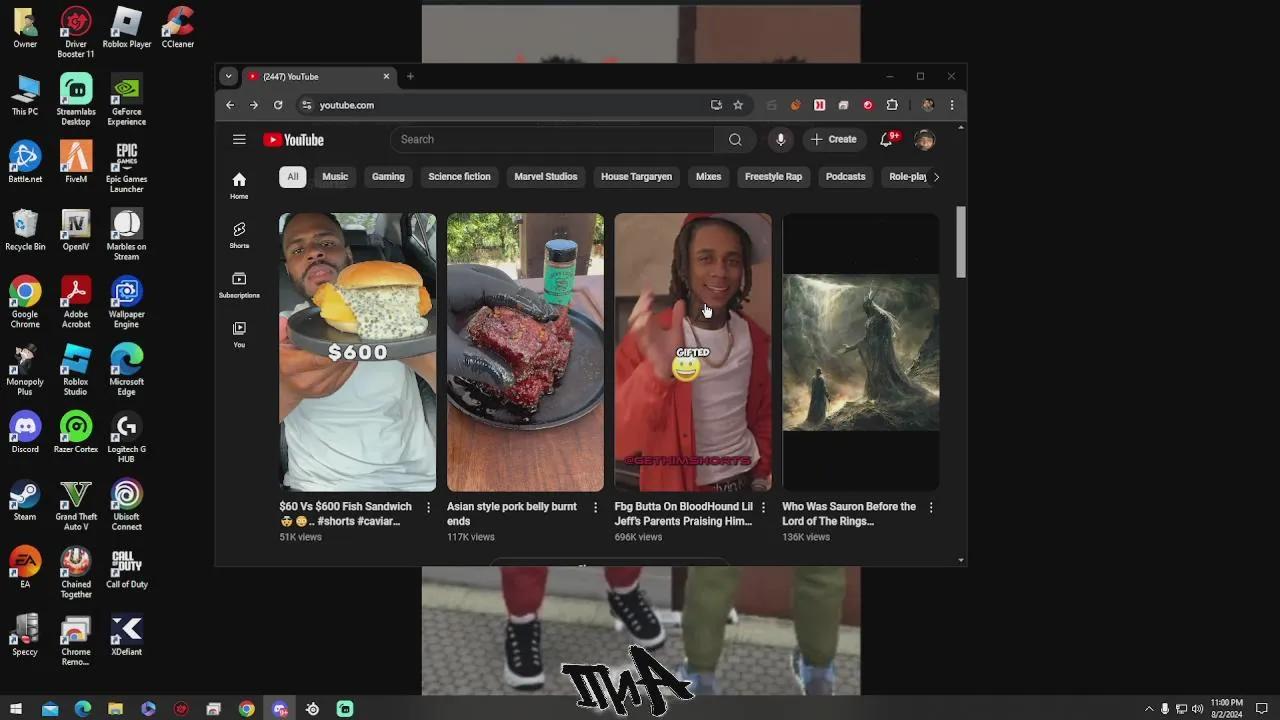Open the Razer Cortex desktop shortcut
This screenshot has width=1280, height=720.
pyautogui.click(x=76, y=432)
